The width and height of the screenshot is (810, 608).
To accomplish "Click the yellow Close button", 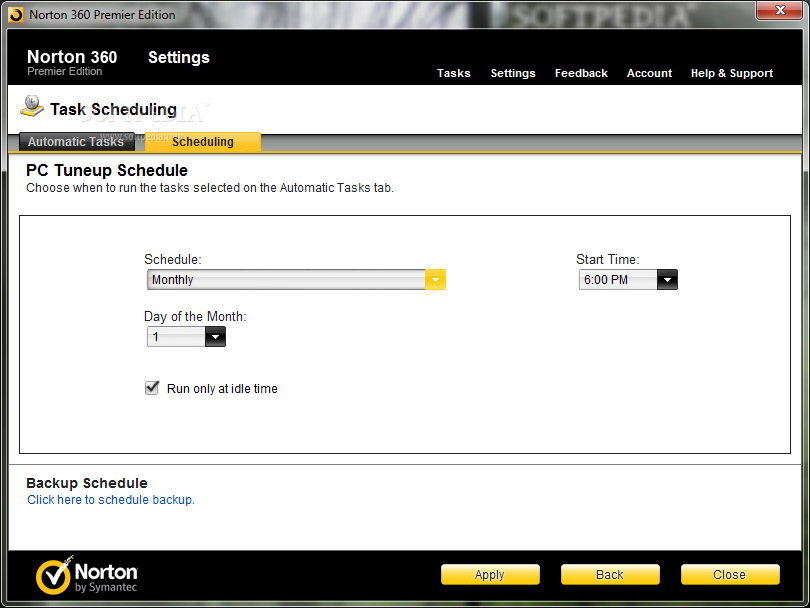I will tap(729, 574).
